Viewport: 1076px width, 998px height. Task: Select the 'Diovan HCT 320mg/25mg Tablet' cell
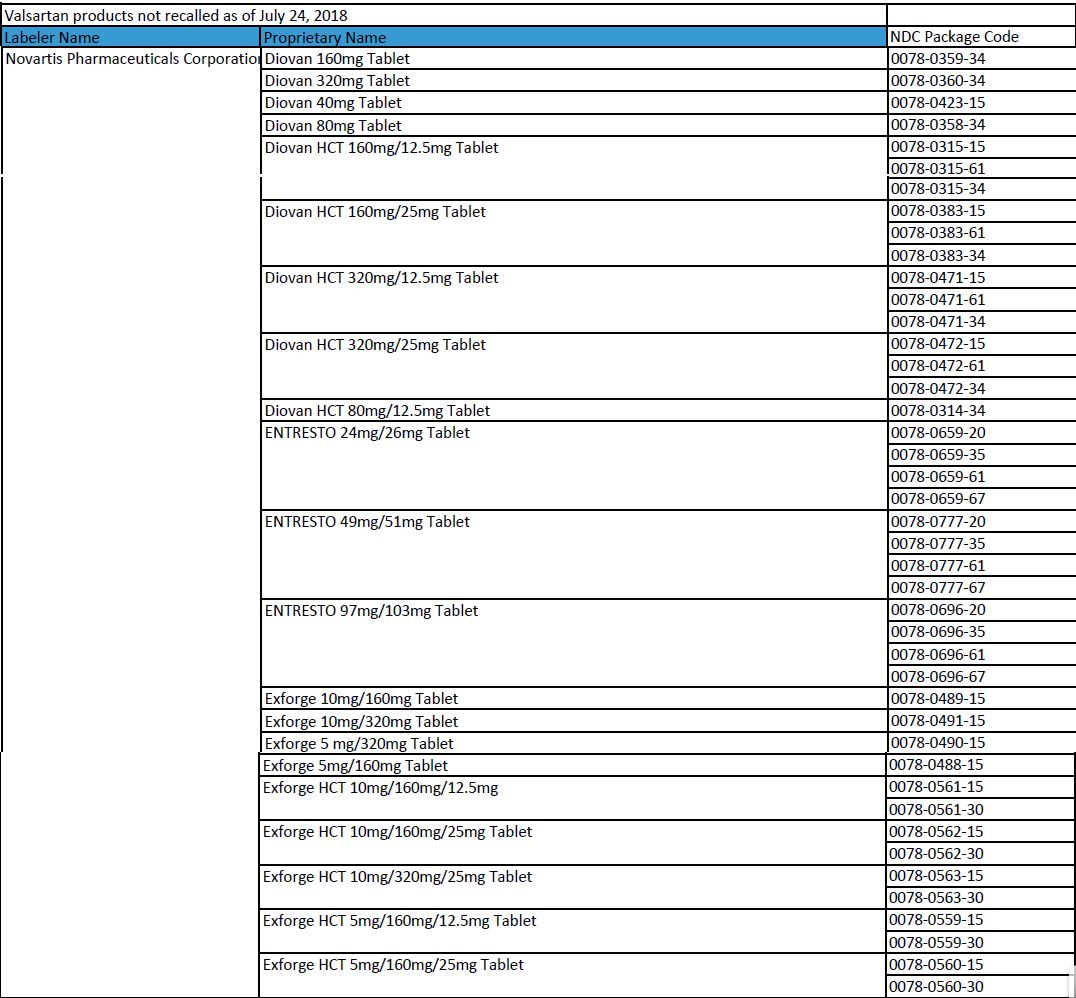click(x=574, y=366)
